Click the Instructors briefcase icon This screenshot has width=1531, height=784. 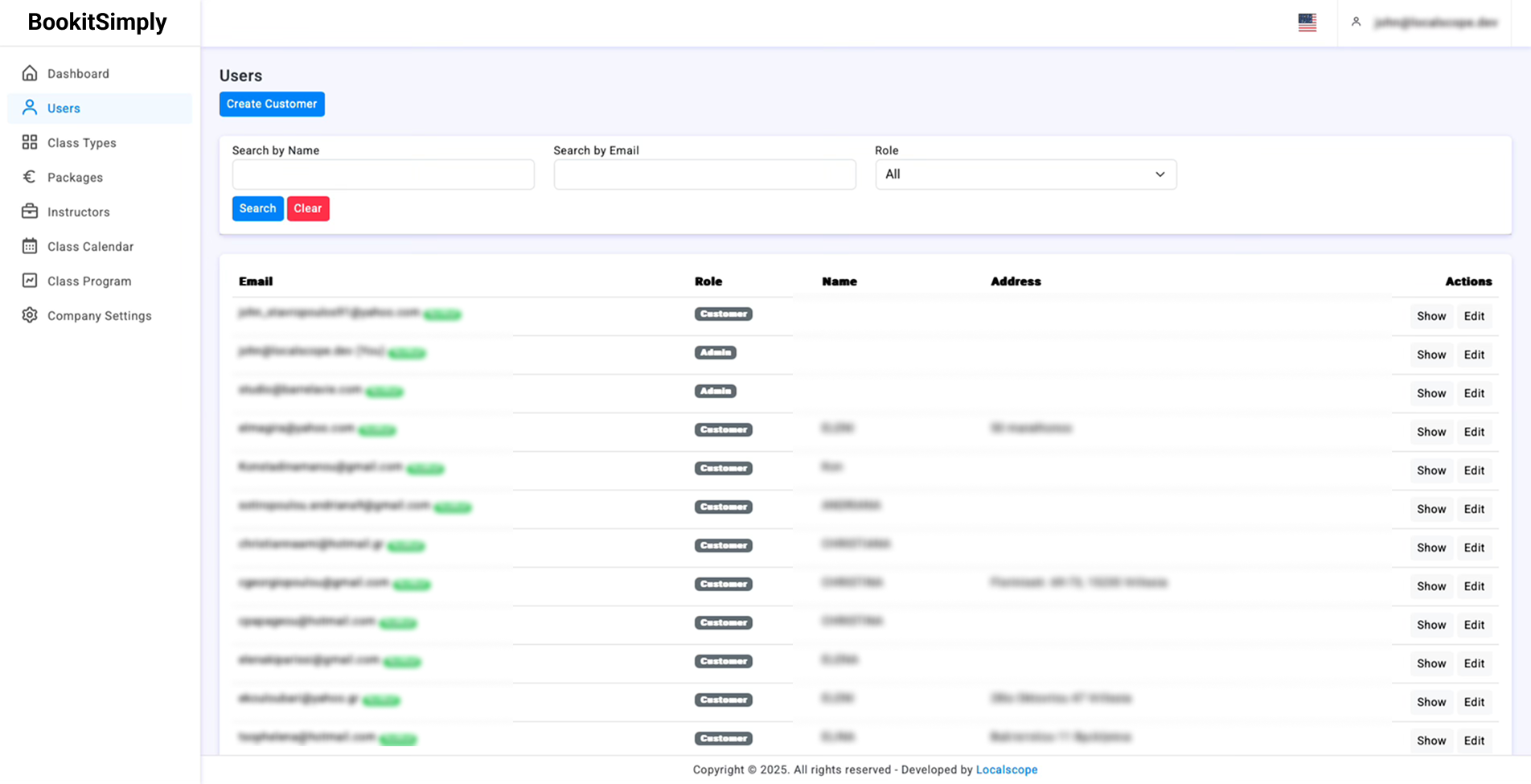(30, 211)
